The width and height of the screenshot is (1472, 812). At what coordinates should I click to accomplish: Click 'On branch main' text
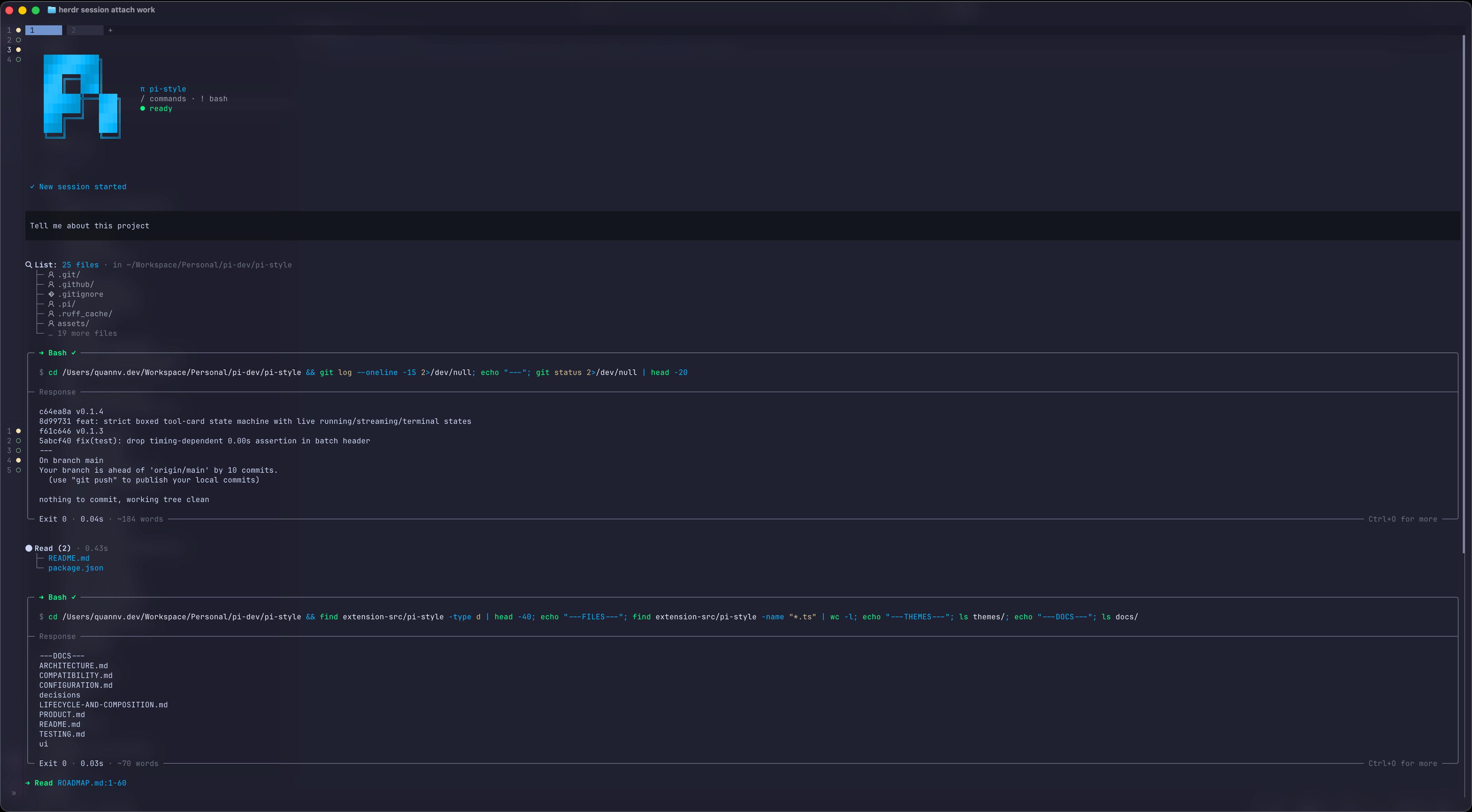click(x=71, y=461)
